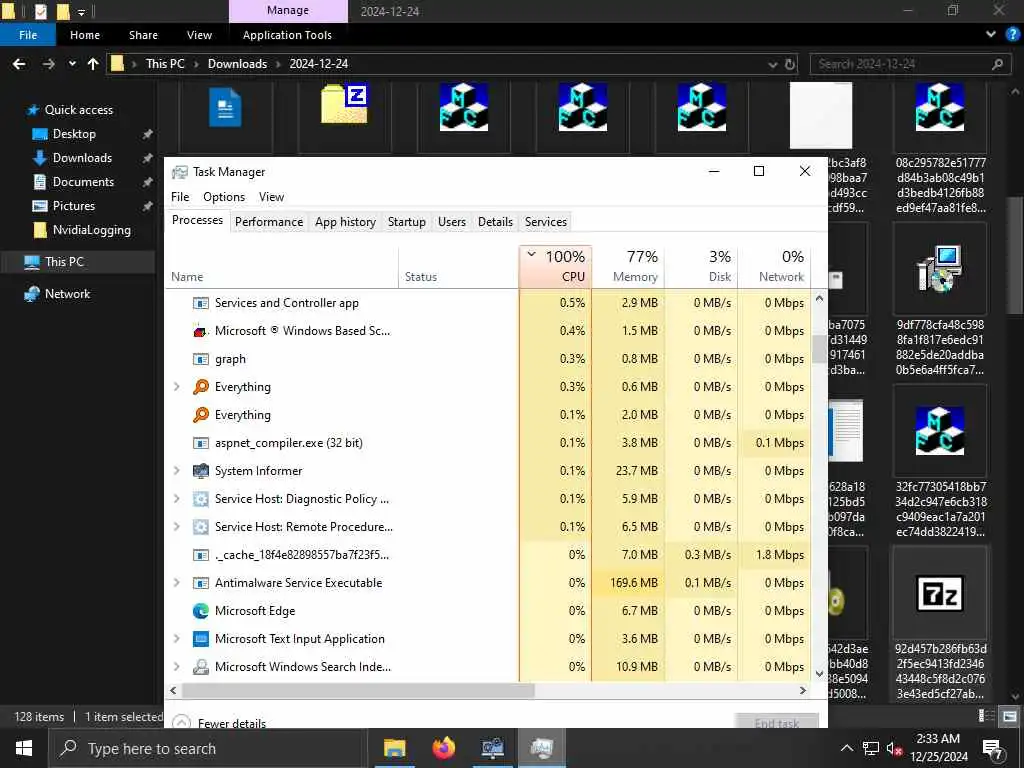
Task: Click Task Manager vertical scrollbar thumb
Action: pyautogui.click(x=819, y=349)
